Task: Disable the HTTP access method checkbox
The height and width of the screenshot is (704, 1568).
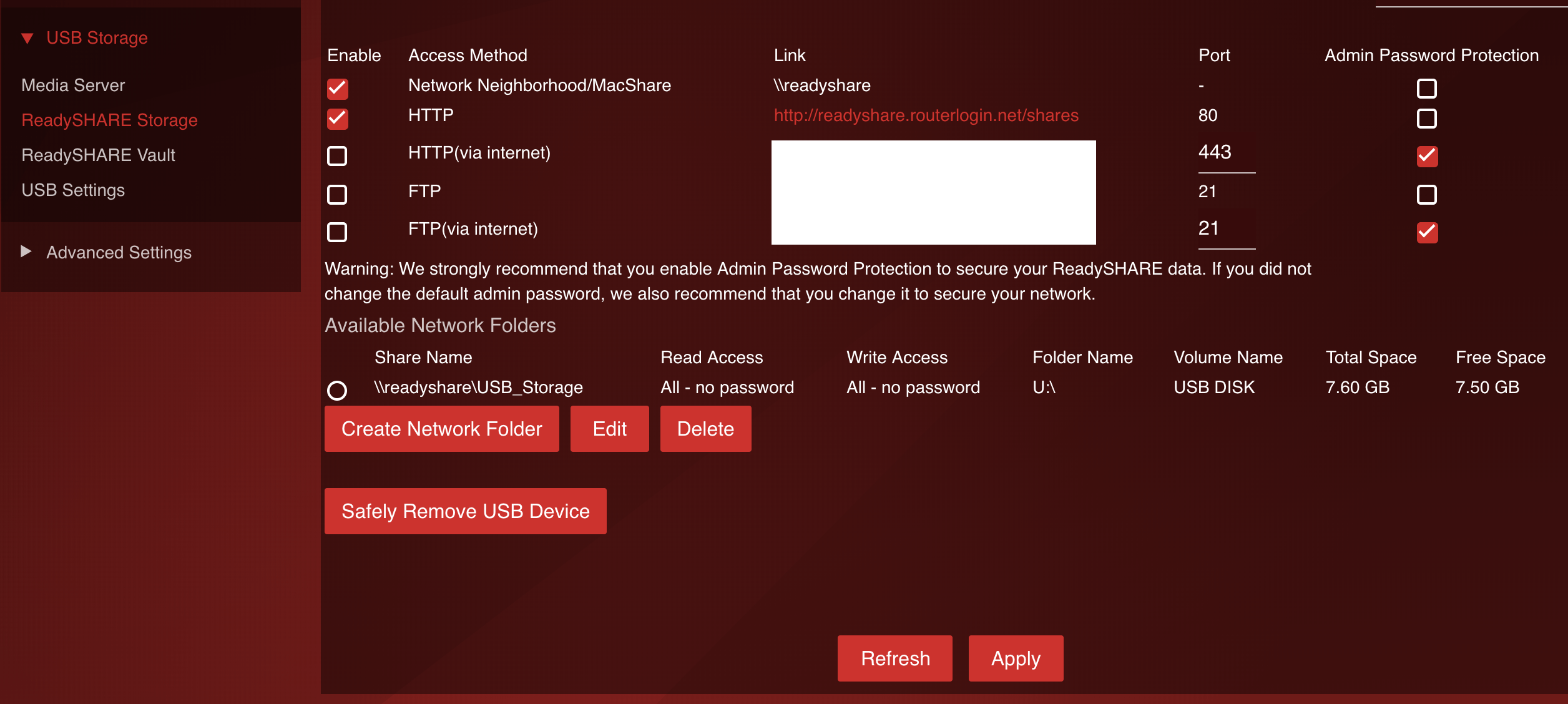Action: point(338,119)
